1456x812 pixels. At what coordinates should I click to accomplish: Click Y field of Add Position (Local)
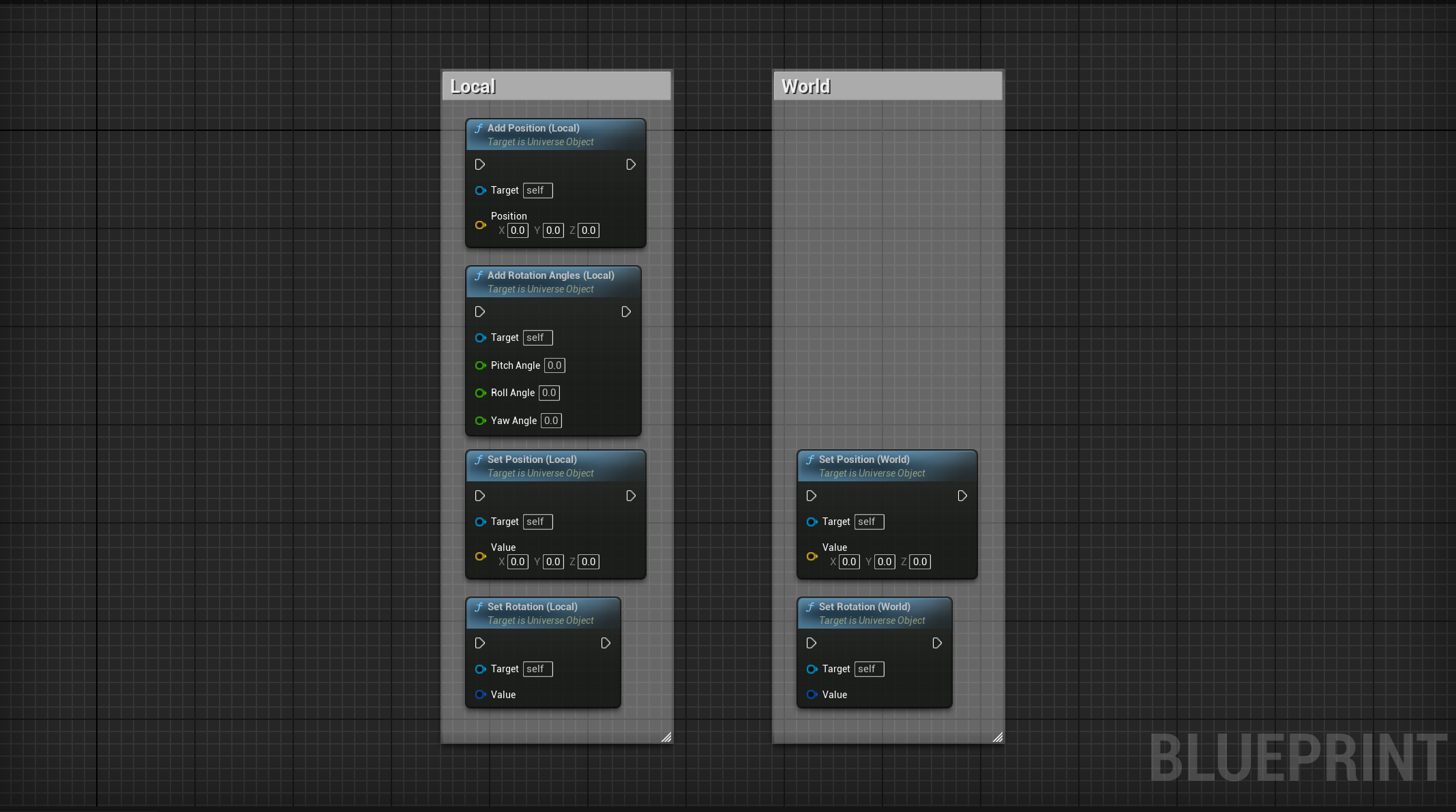pyautogui.click(x=553, y=230)
